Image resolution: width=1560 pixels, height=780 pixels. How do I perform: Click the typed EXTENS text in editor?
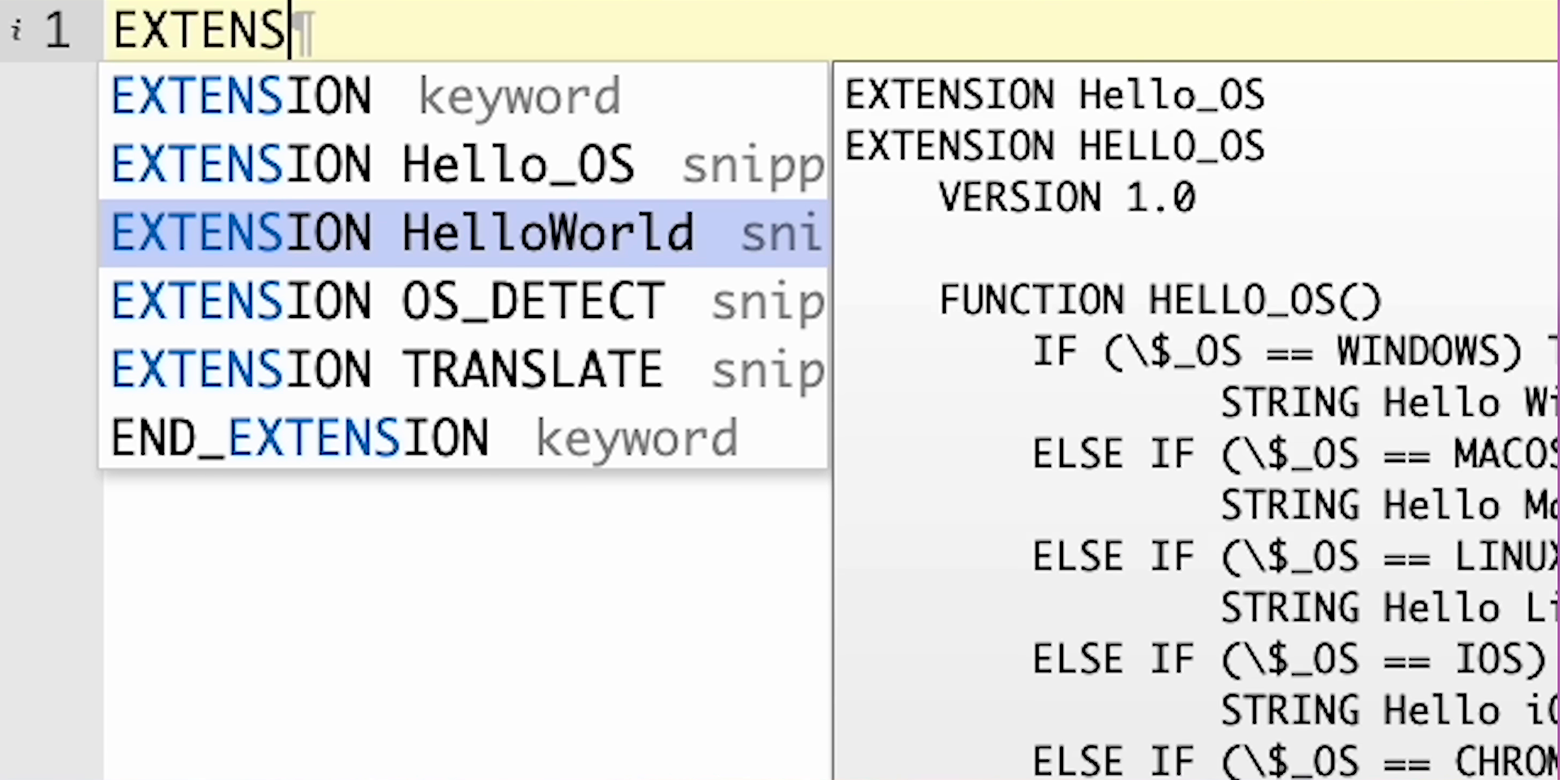pyautogui.click(x=198, y=31)
